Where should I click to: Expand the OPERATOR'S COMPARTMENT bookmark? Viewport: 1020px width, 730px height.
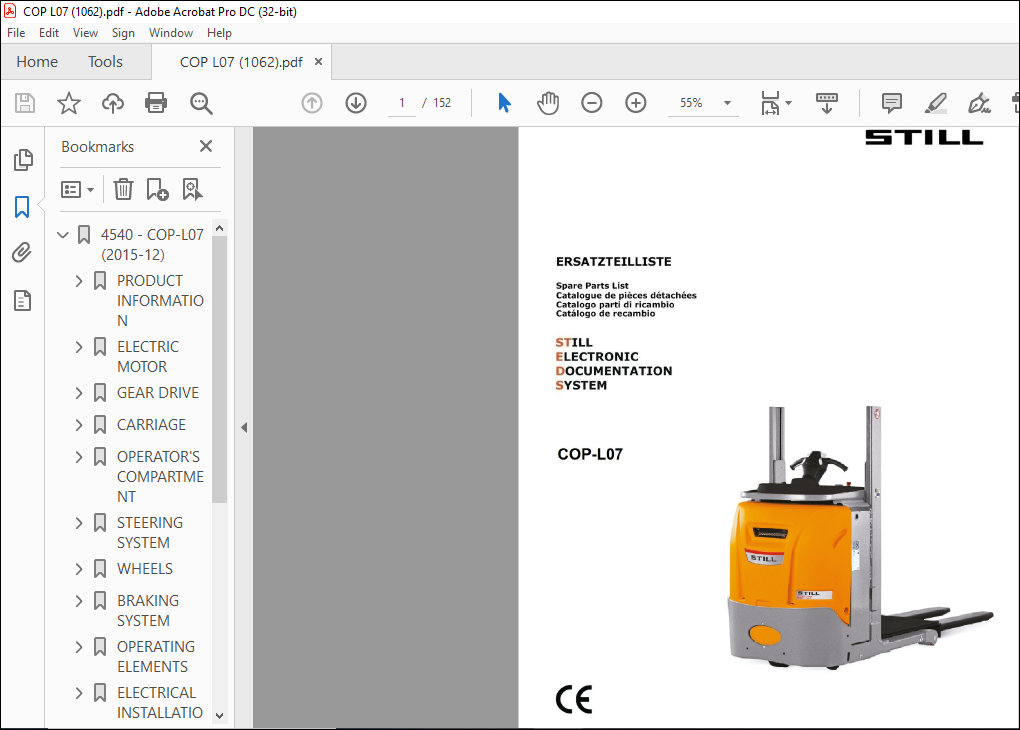[x=79, y=457]
